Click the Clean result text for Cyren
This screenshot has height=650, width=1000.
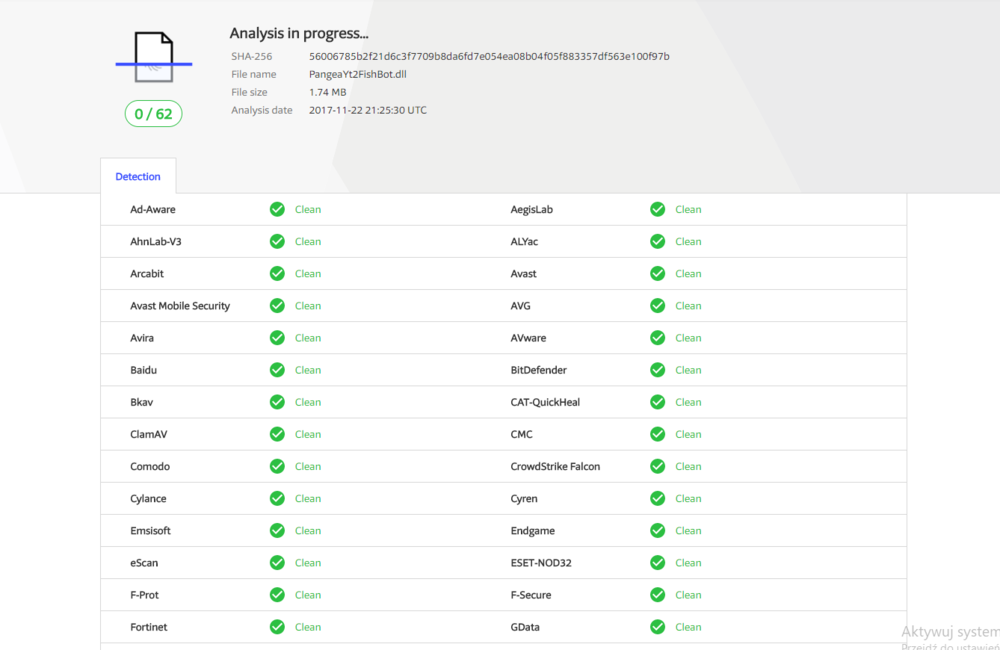pyautogui.click(x=688, y=498)
